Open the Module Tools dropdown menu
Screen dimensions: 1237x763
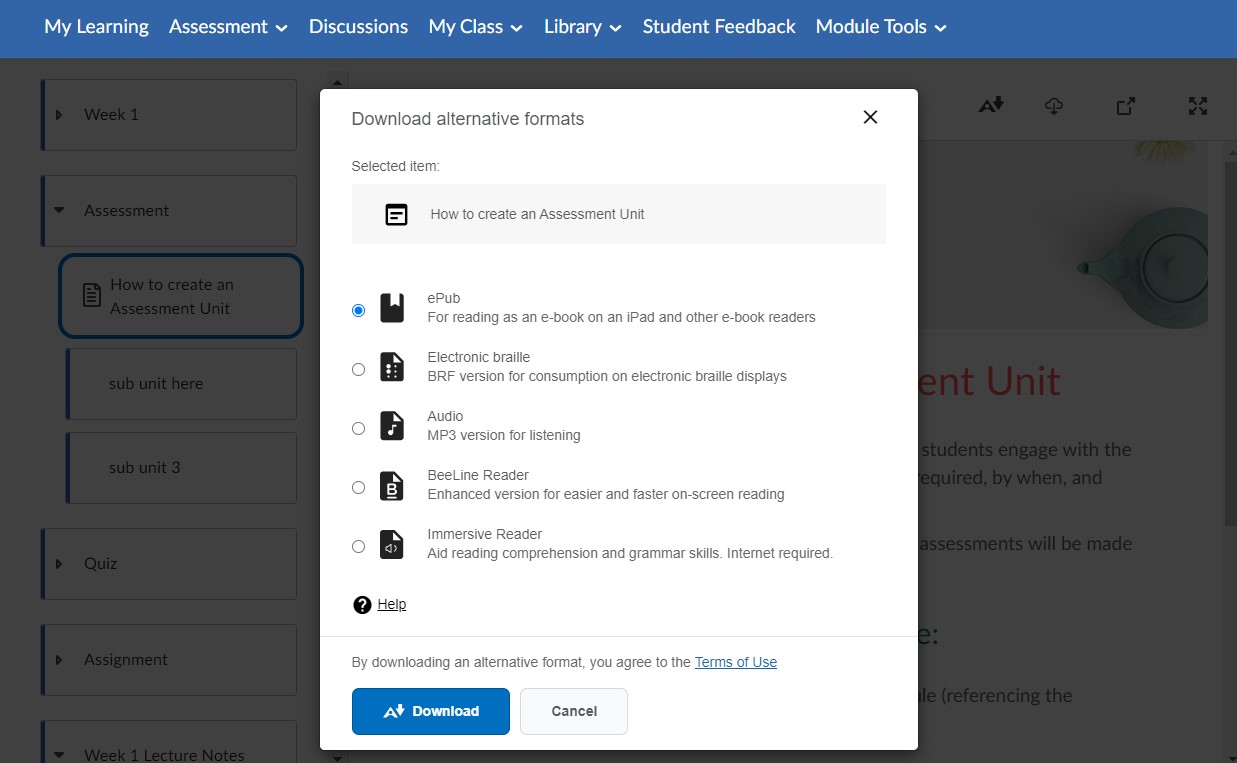click(881, 27)
